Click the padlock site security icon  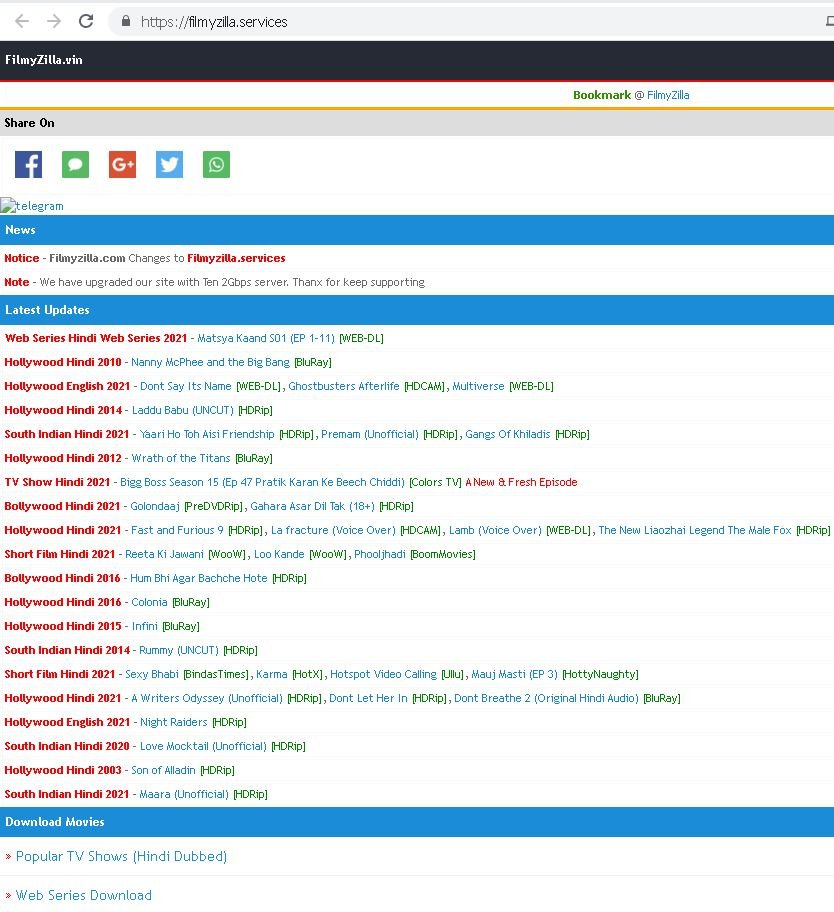pyautogui.click(x=126, y=22)
